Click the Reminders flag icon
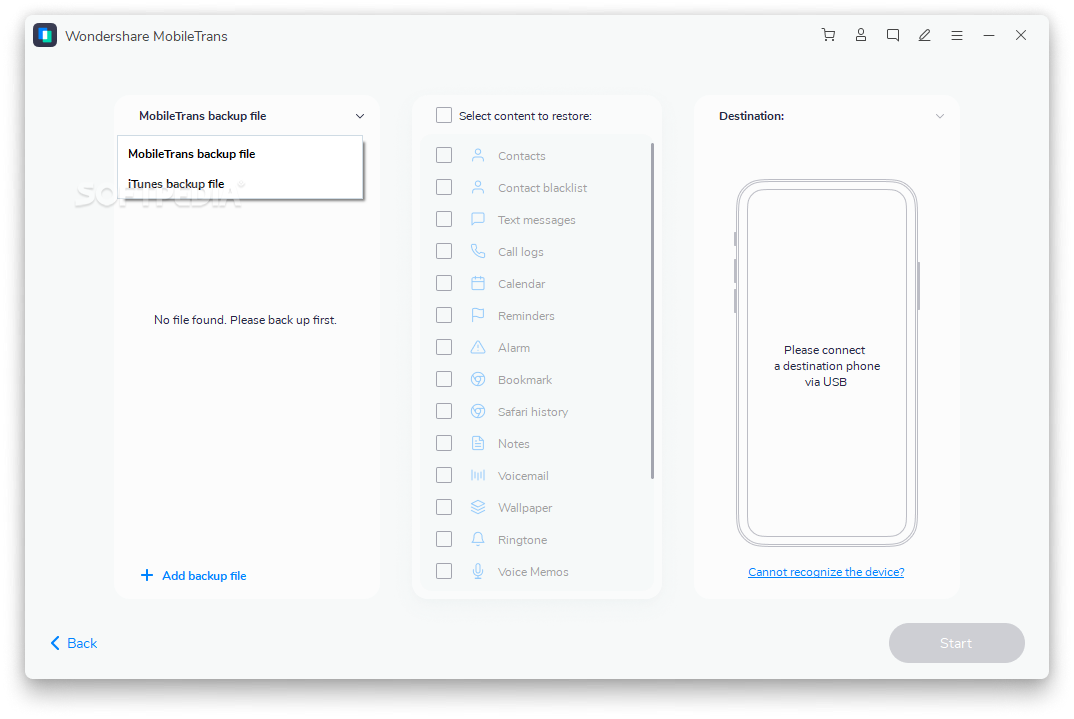 click(x=478, y=315)
